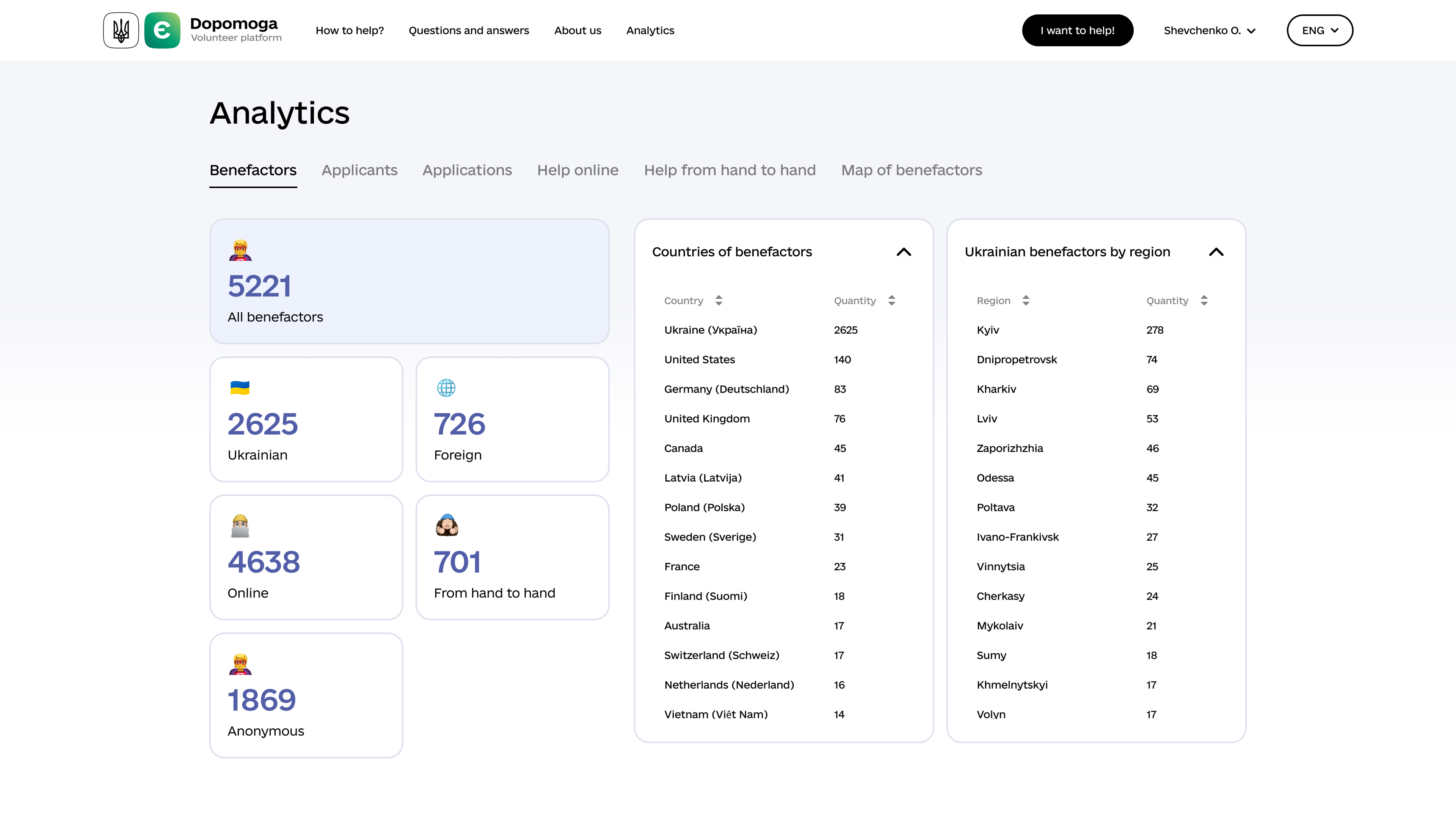Click the globe icon on Foreign card

[446, 388]
